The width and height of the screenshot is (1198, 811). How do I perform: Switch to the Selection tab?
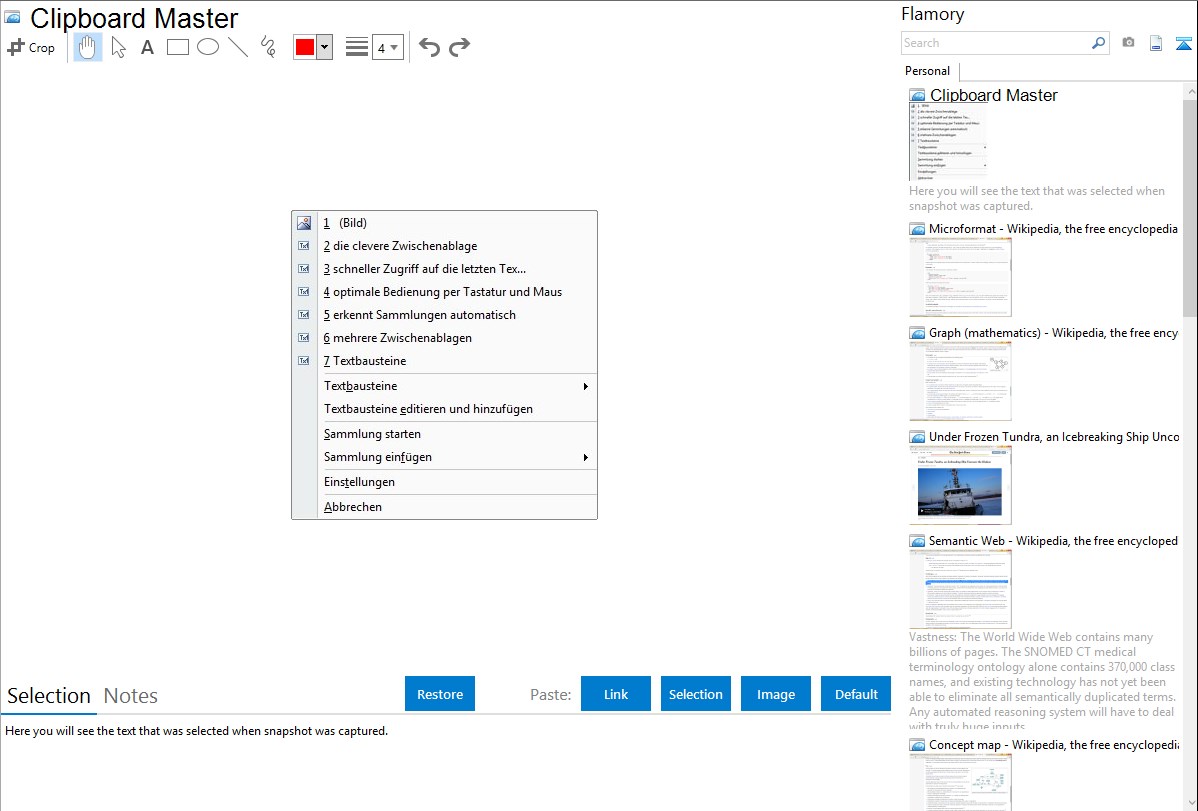pyautogui.click(x=49, y=696)
